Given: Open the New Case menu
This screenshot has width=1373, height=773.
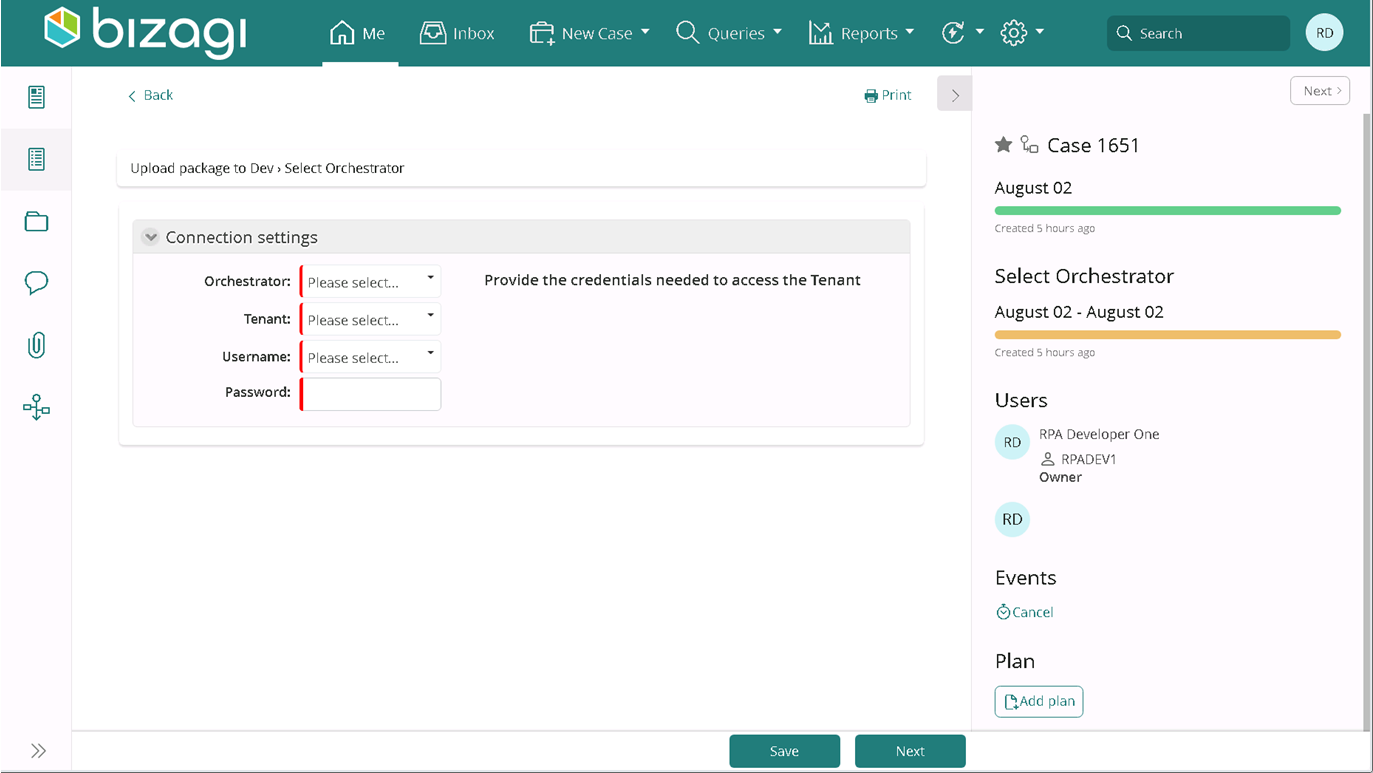Looking at the screenshot, I should pos(589,33).
